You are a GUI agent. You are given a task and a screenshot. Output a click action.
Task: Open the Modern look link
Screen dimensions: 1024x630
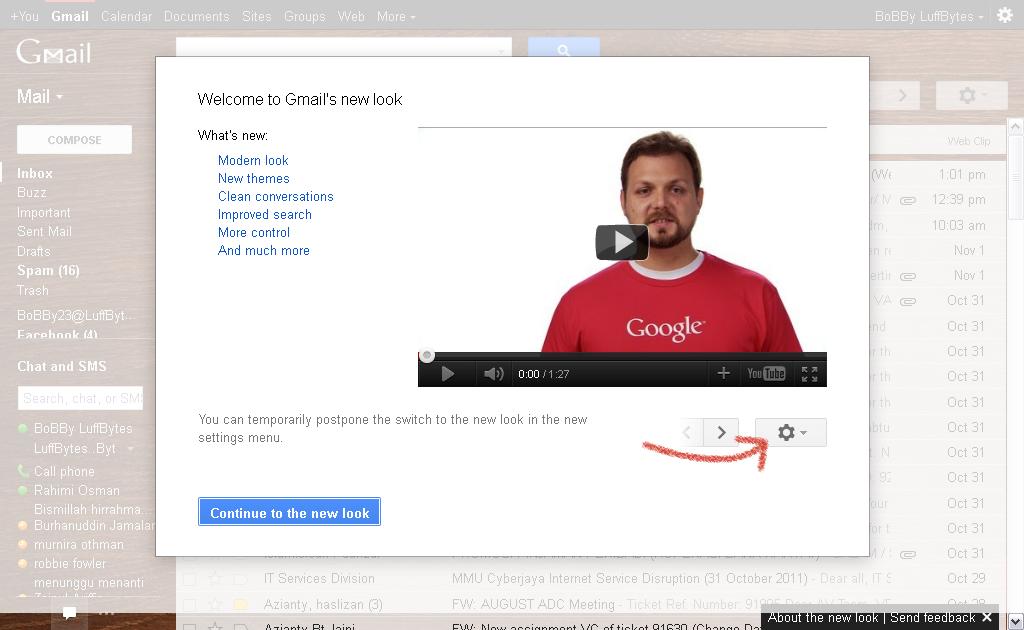point(253,161)
